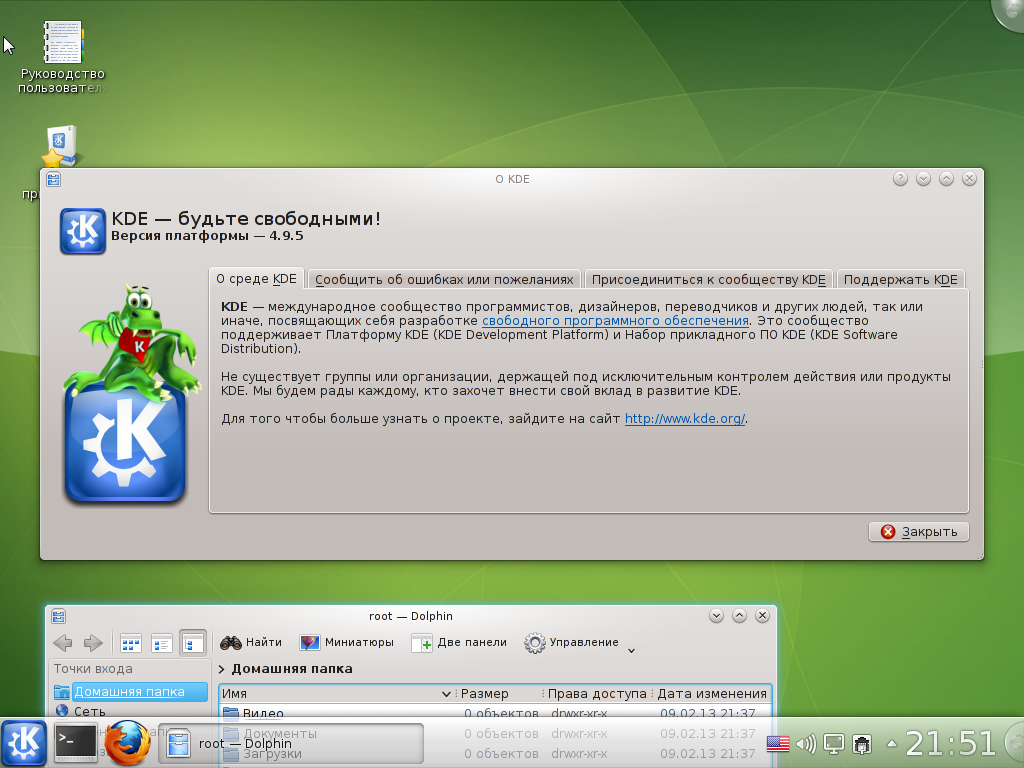Sort by Дата изменения column header
The height and width of the screenshot is (768, 1024).
click(x=712, y=694)
